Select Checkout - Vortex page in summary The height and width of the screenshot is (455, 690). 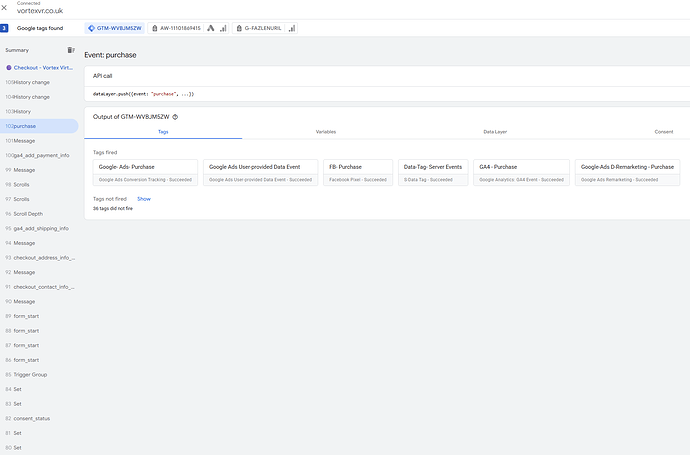41,67
